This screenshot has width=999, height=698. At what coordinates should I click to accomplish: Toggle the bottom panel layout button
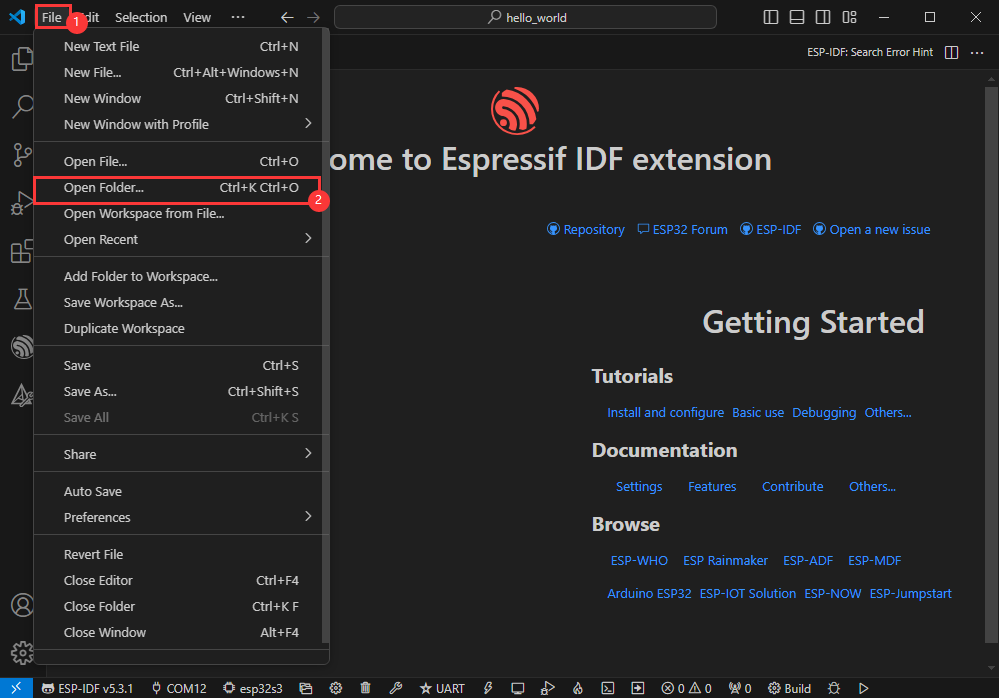(x=797, y=17)
